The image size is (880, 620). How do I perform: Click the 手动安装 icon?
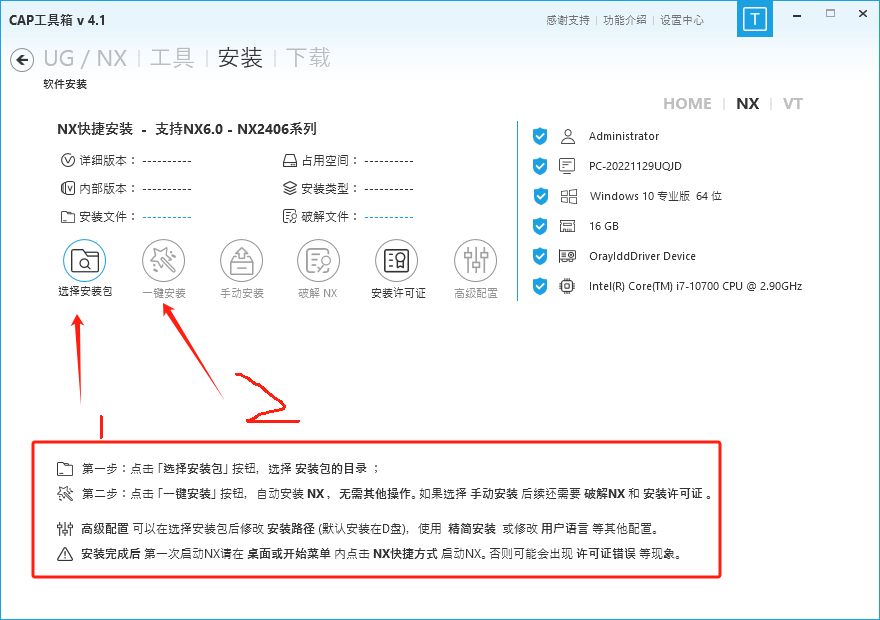pyautogui.click(x=241, y=261)
